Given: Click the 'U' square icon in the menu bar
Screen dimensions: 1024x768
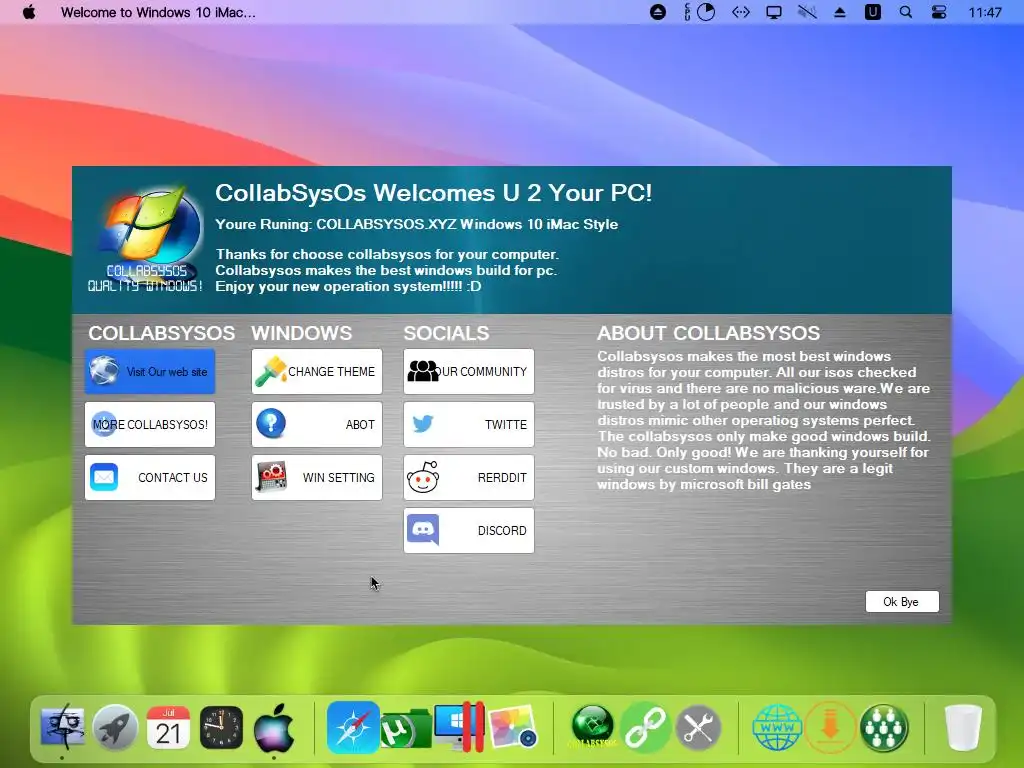Looking at the screenshot, I should [873, 12].
